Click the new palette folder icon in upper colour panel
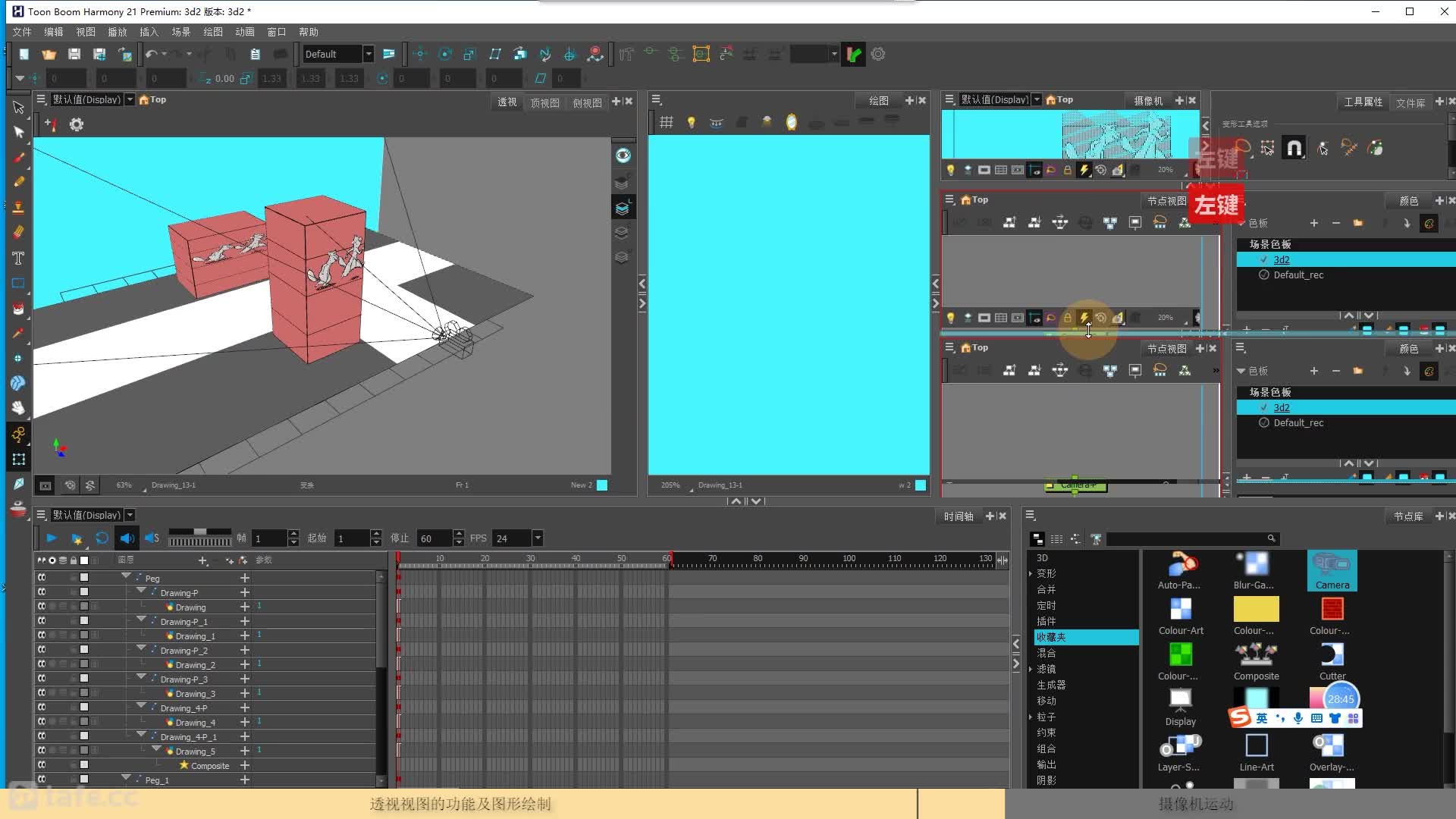The height and width of the screenshot is (819, 1456). click(1357, 223)
